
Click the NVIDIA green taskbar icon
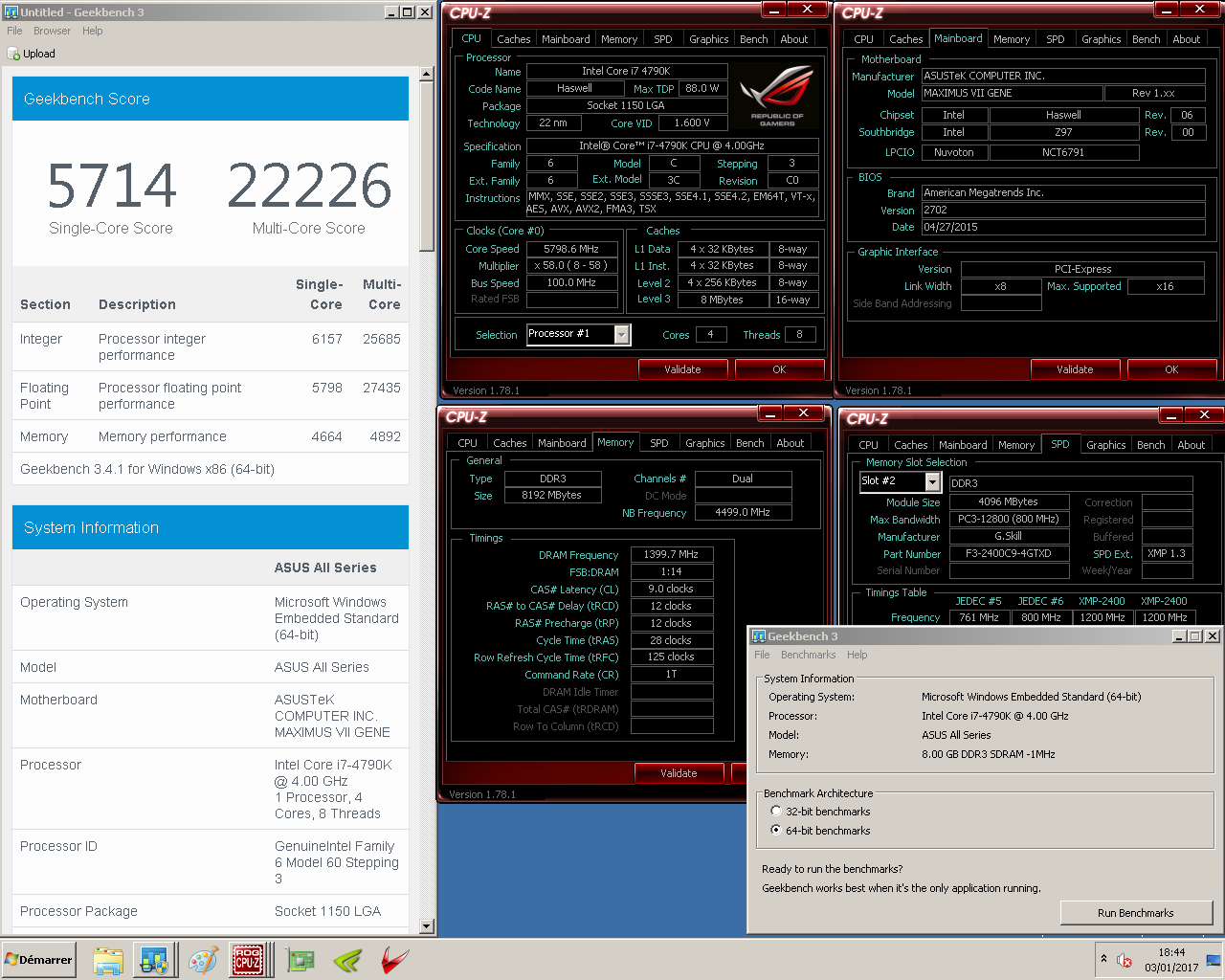(x=347, y=960)
